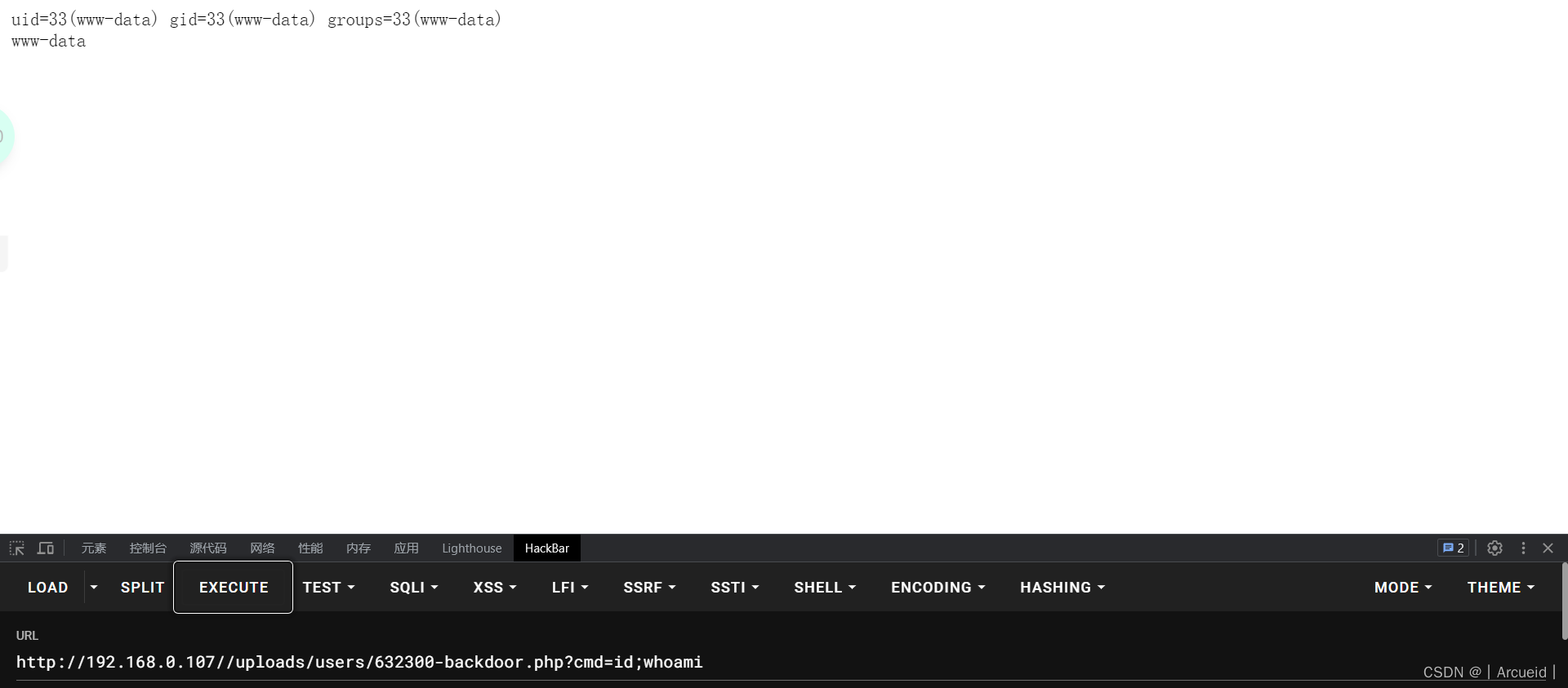Toggle the device toolbar icon

[46, 548]
